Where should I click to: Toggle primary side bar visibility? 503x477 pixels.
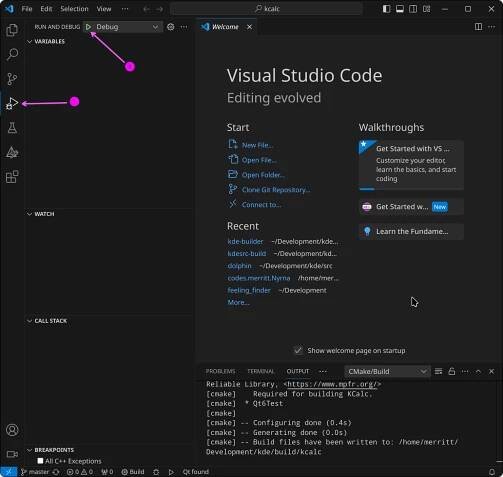(387, 9)
